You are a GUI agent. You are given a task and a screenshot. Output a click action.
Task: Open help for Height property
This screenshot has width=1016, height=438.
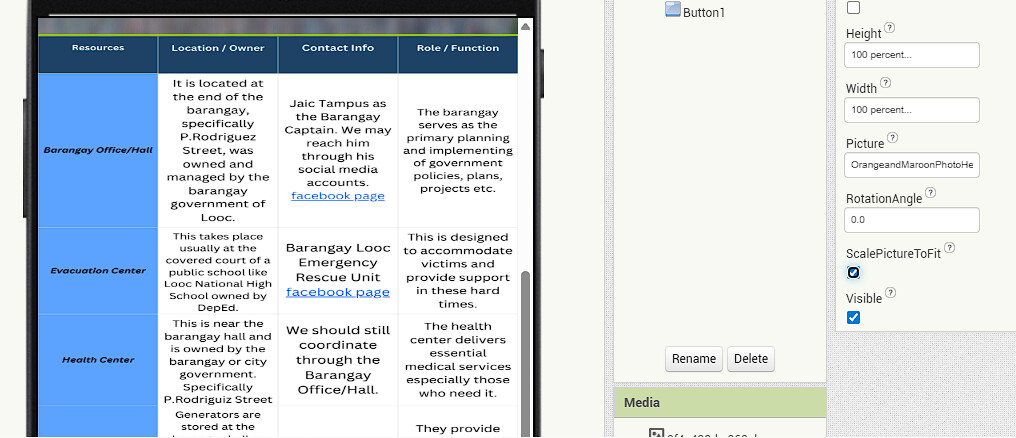pos(890,29)
